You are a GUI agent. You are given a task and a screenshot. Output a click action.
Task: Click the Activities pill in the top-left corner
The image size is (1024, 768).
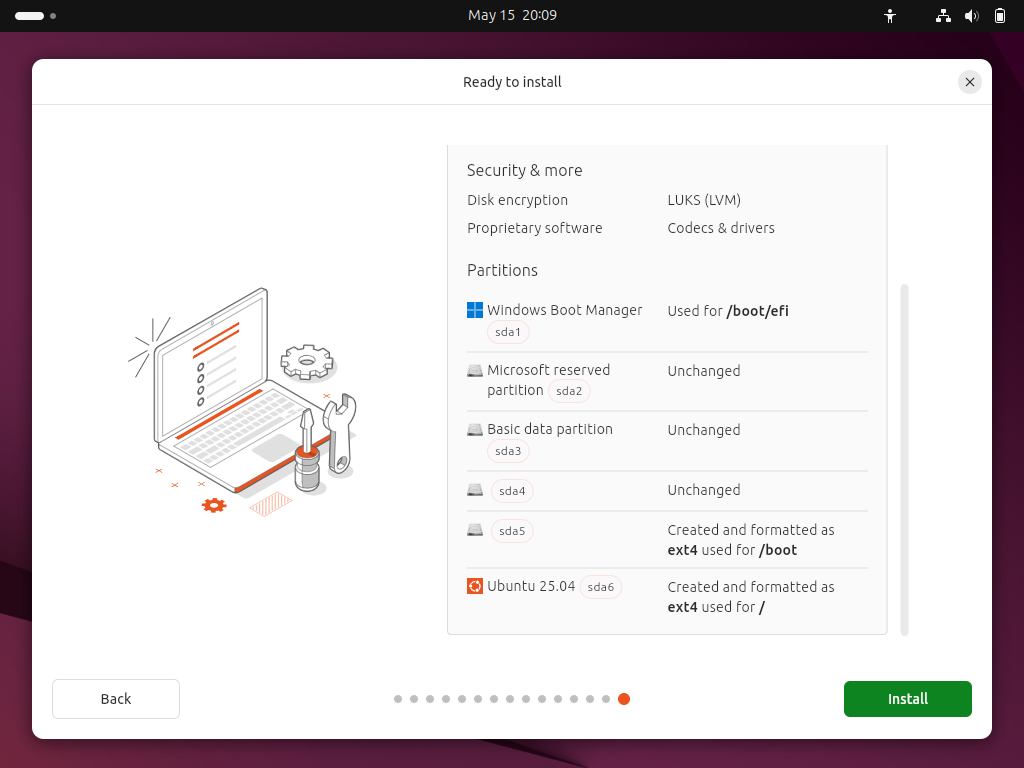[30, 15]
